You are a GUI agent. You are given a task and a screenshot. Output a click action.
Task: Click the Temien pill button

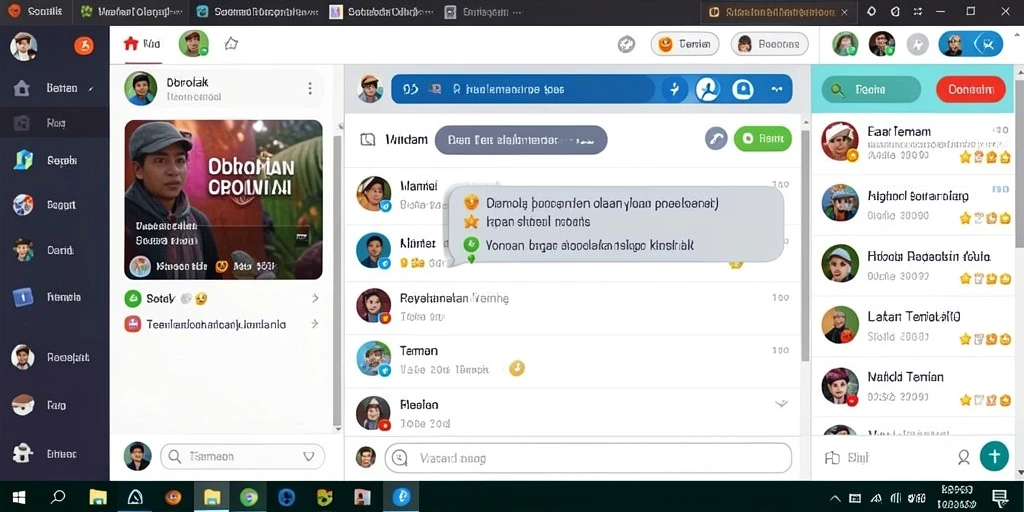pos(684,44)
